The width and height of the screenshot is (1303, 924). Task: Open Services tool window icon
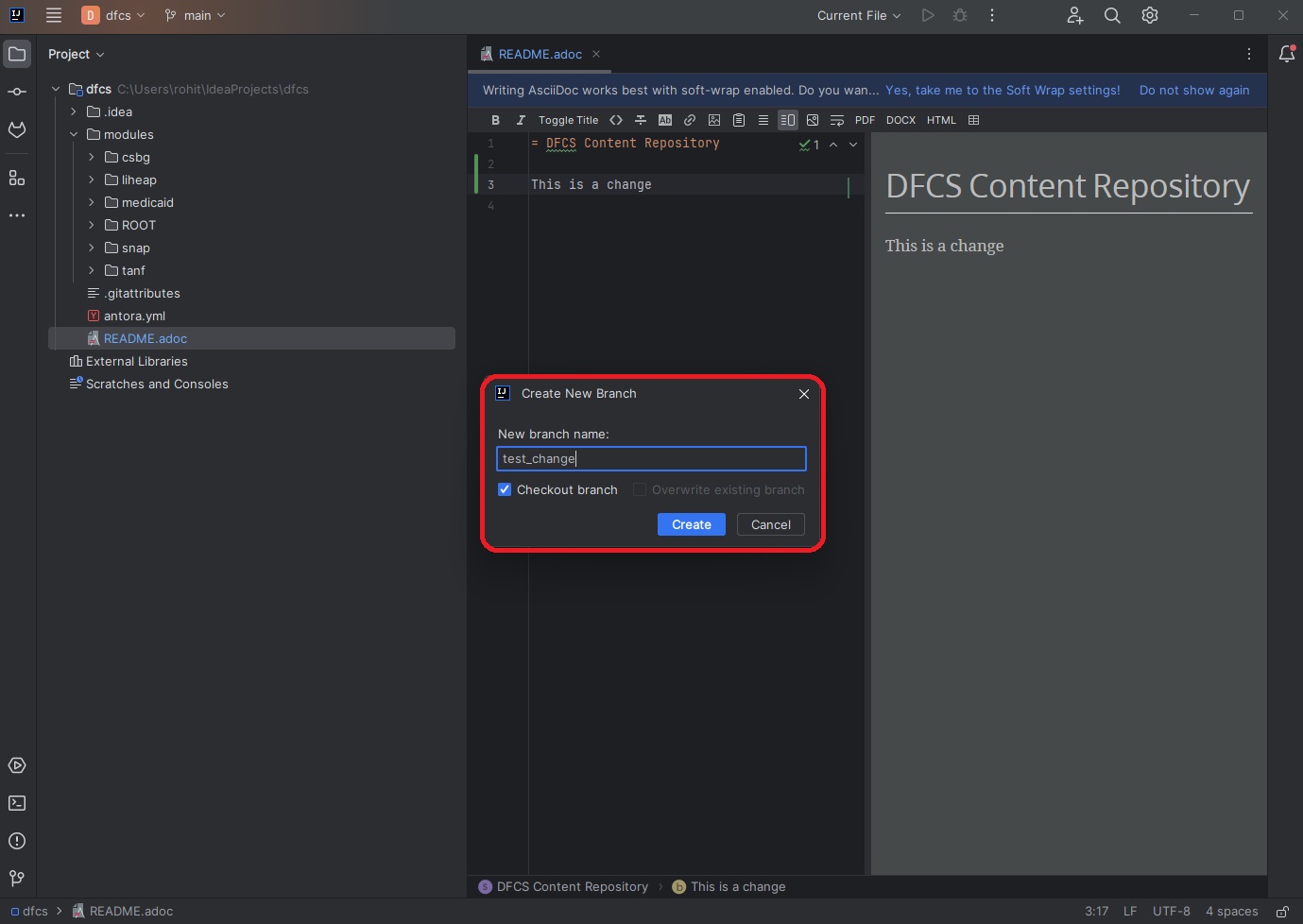[17, 765]
